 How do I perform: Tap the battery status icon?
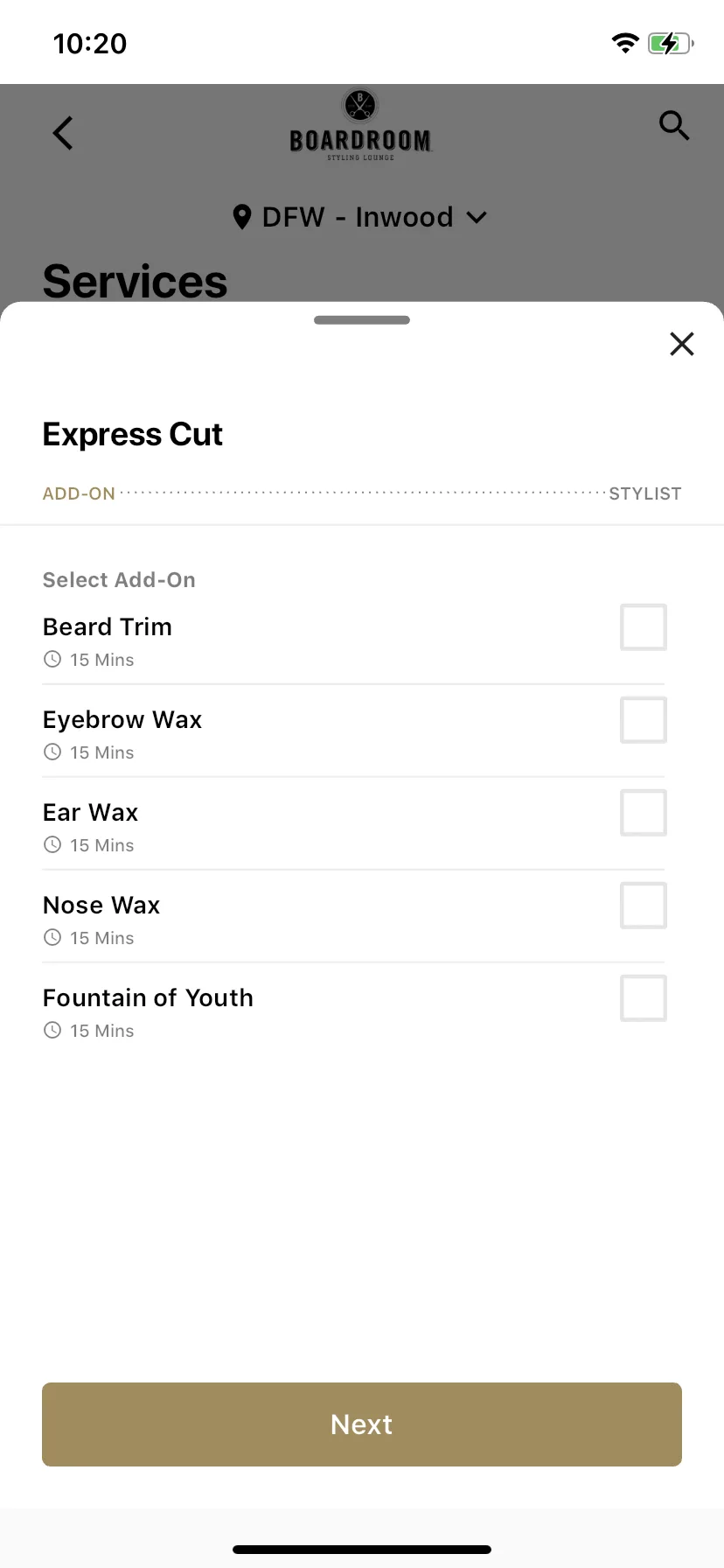click(x=671, y=43)
